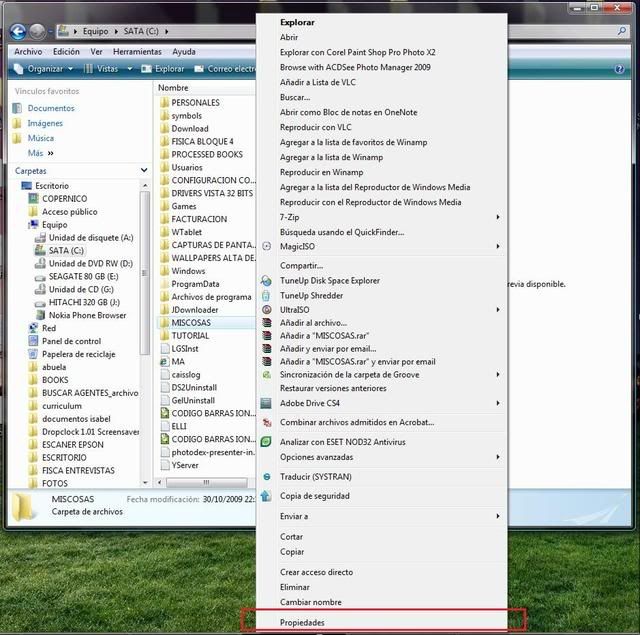The image size is (640, 635).
Task: Open the Edición menu
Action: point(66,52)
